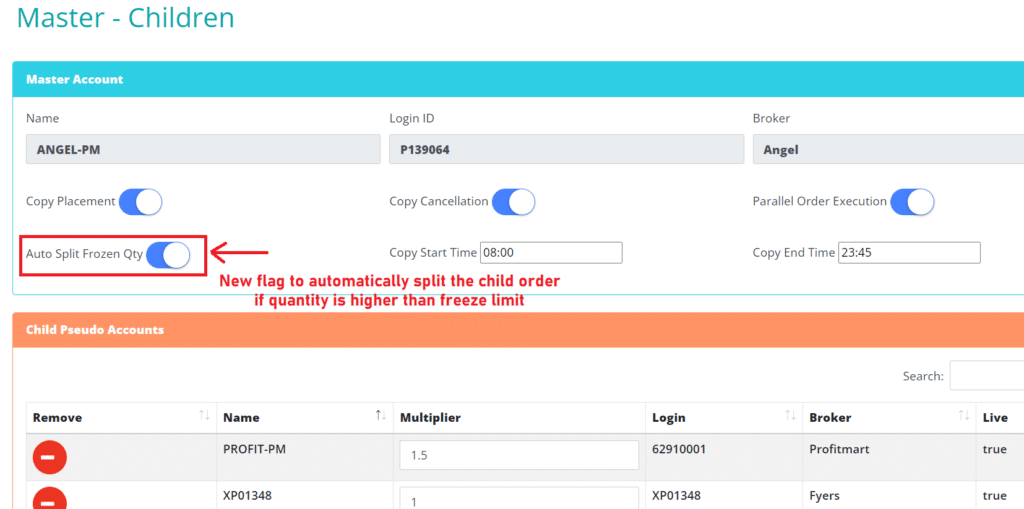Sort table by Name column

click(x=304, y=418)
